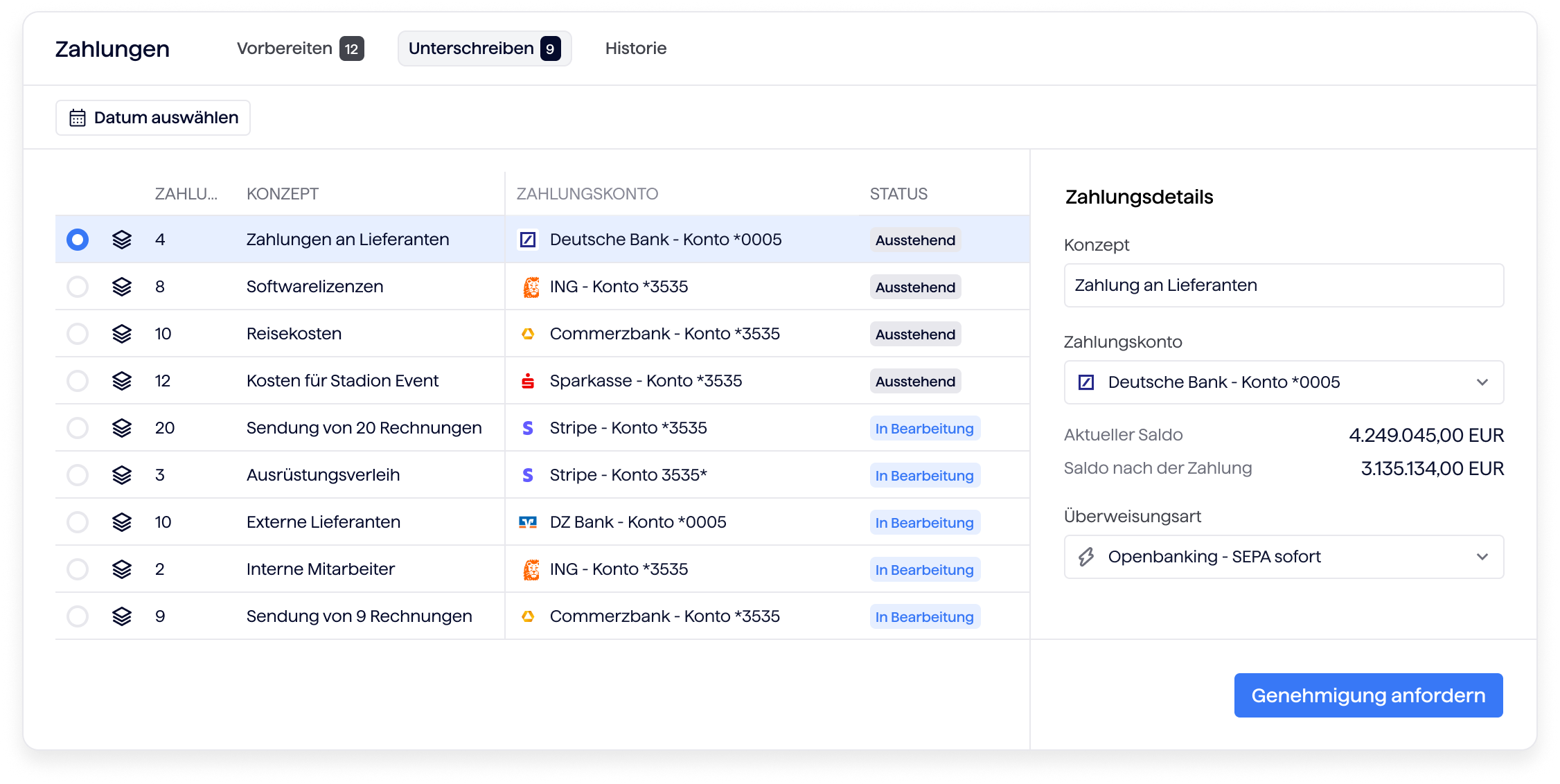Screen dimensions: 1560x784
Task: Click the Sparkasse logo icon
Action: click(x=528, y=381)
